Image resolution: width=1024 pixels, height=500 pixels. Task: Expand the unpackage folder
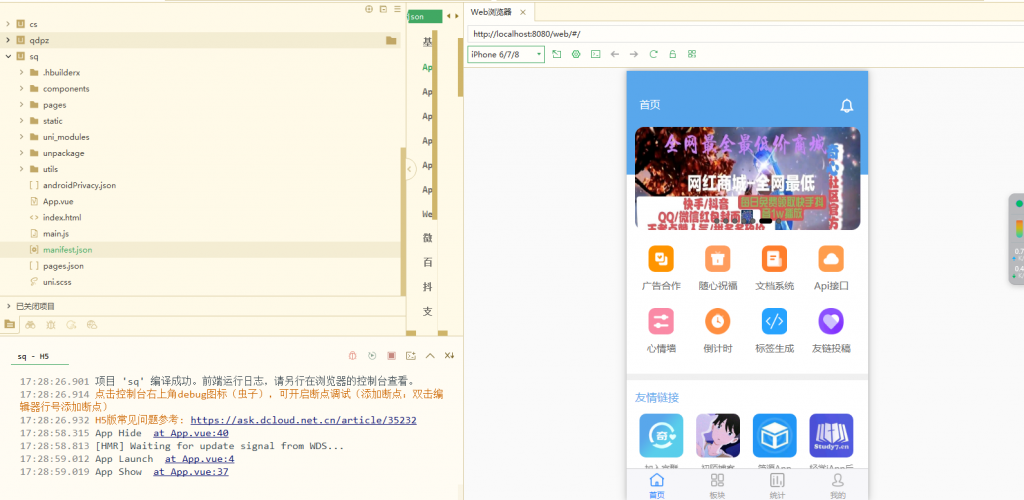pos(22,153)
